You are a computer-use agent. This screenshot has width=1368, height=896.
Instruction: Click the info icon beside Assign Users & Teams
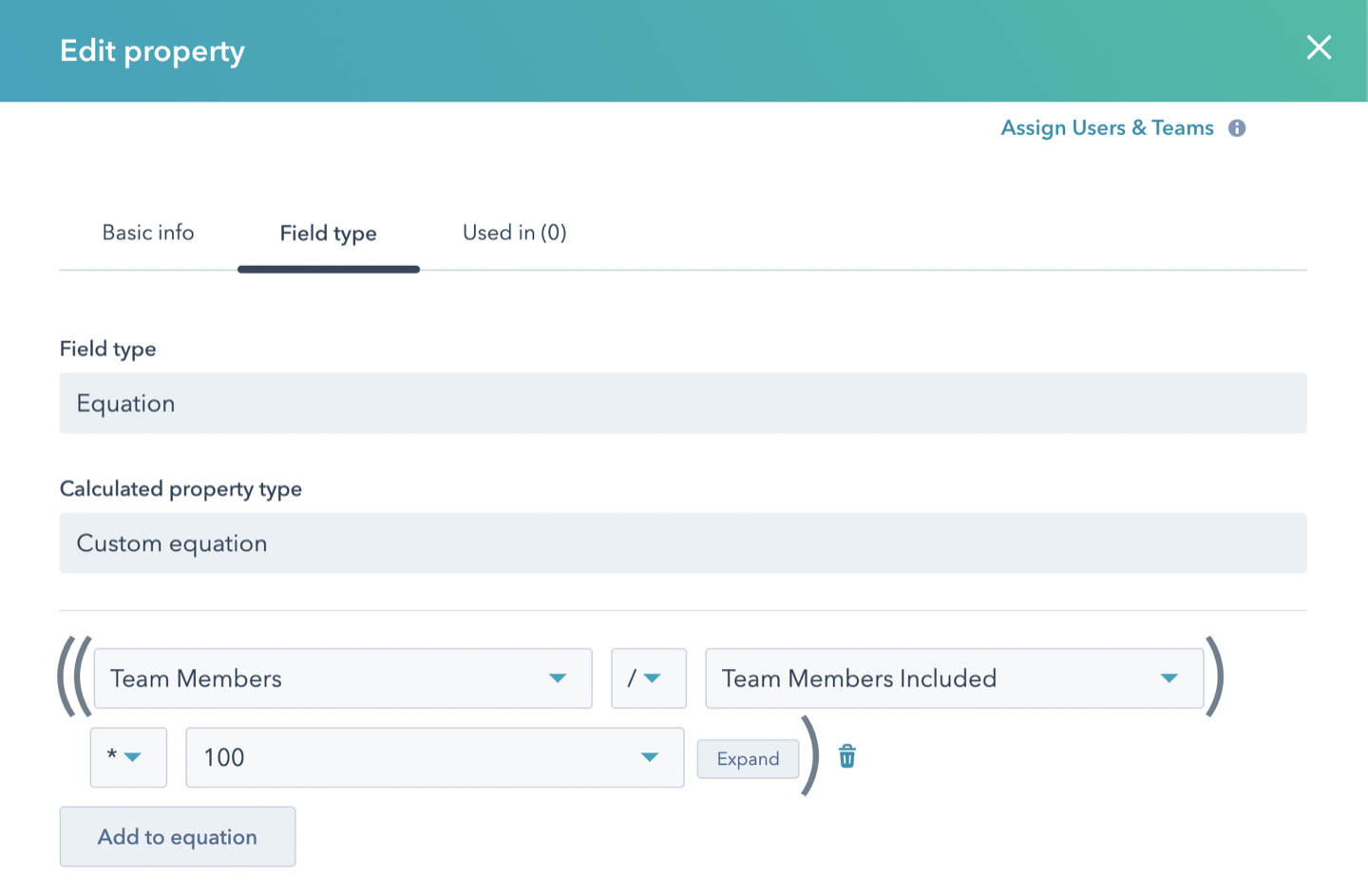click(1237, 128)
